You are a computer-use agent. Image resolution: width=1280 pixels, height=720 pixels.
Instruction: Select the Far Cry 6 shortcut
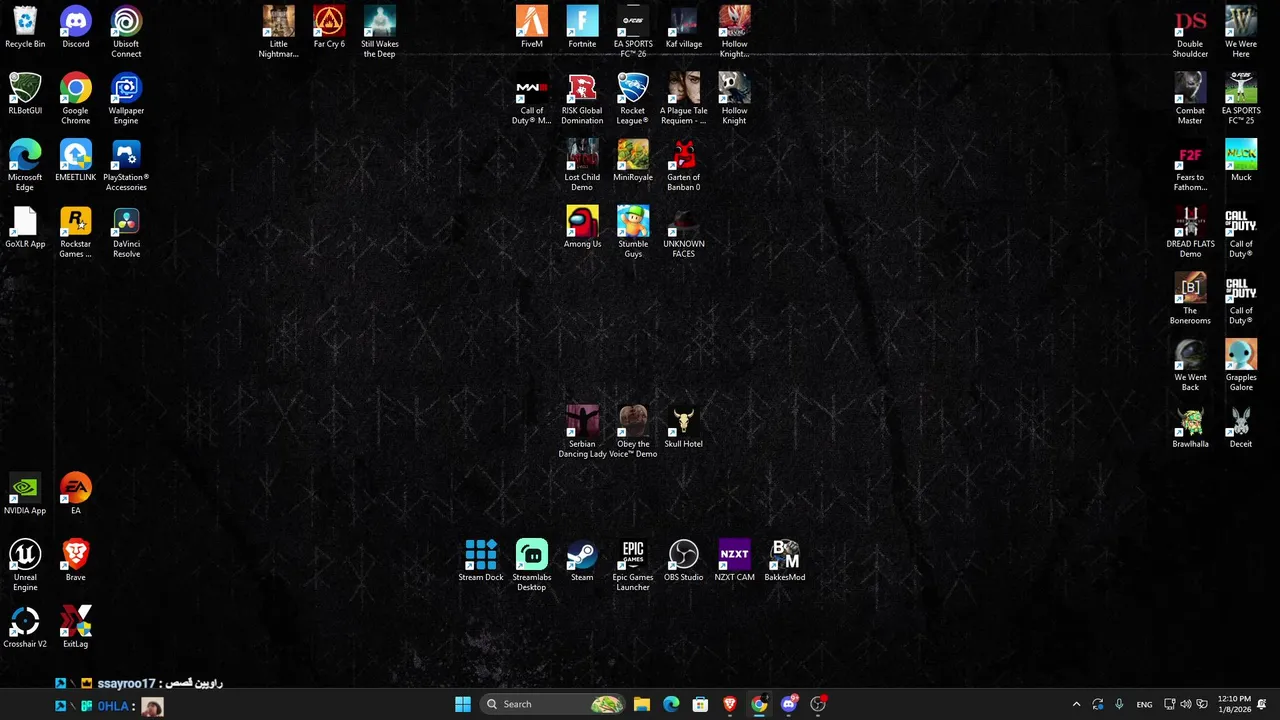[x=329, y=28]
